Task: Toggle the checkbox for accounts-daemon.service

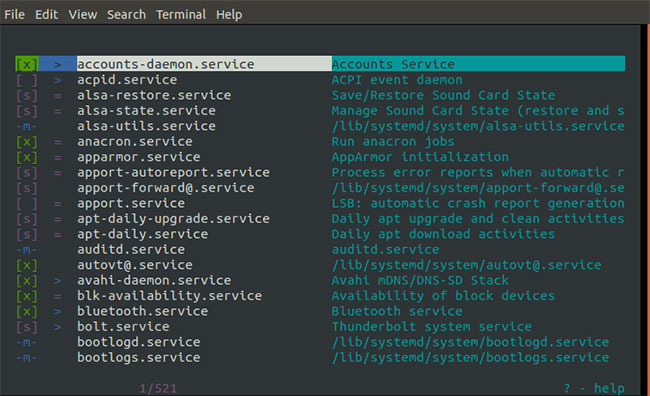Action: coord(27,64)
